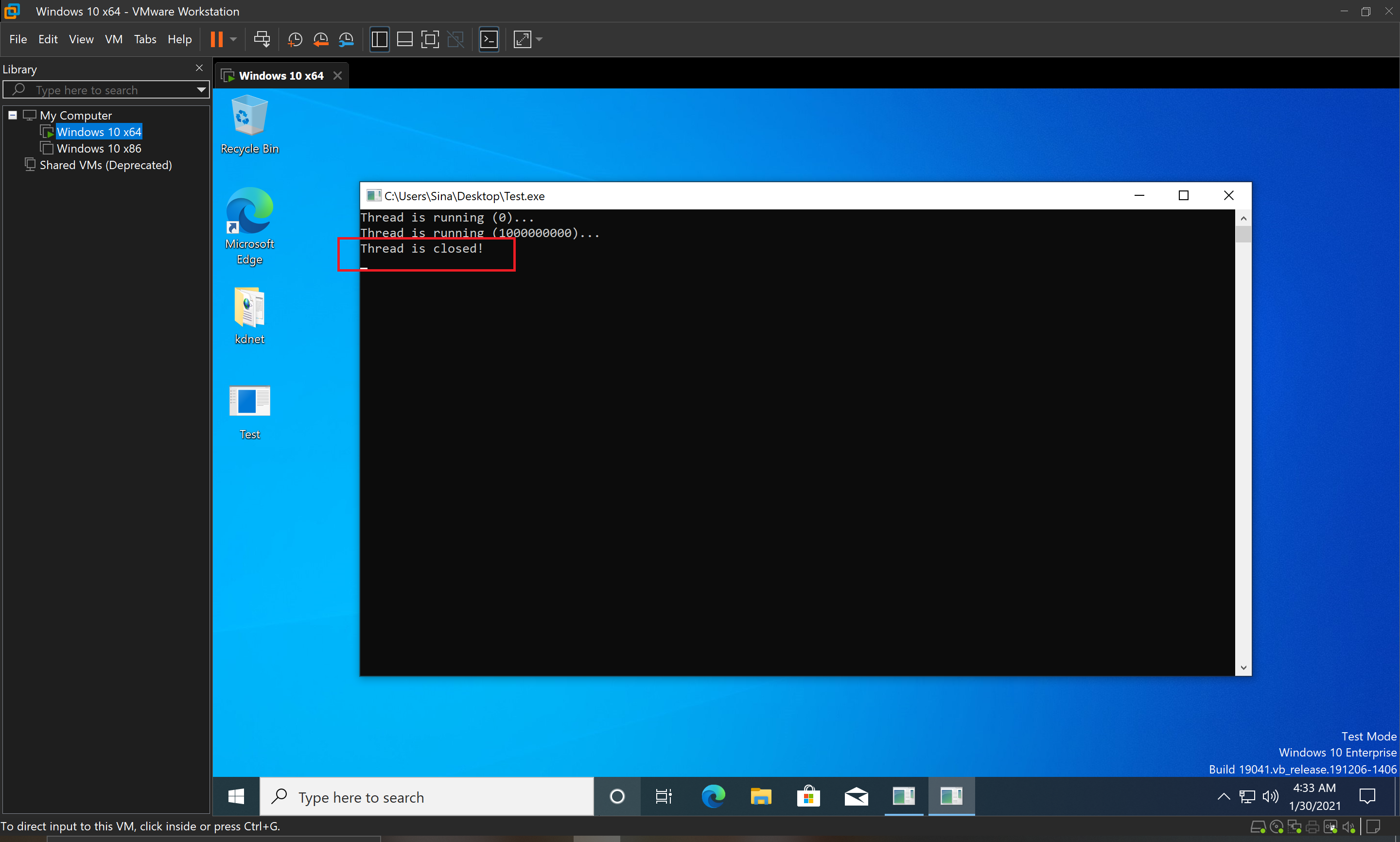This screenshot has height=842, width=1400.
Task: Click the orange Suspend VM pause icon
Action: click(216, 39)
